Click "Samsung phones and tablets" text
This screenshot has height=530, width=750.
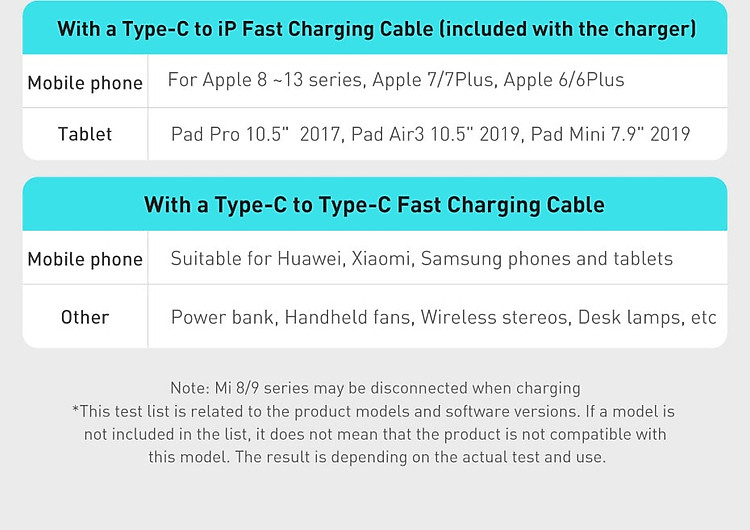546,259
